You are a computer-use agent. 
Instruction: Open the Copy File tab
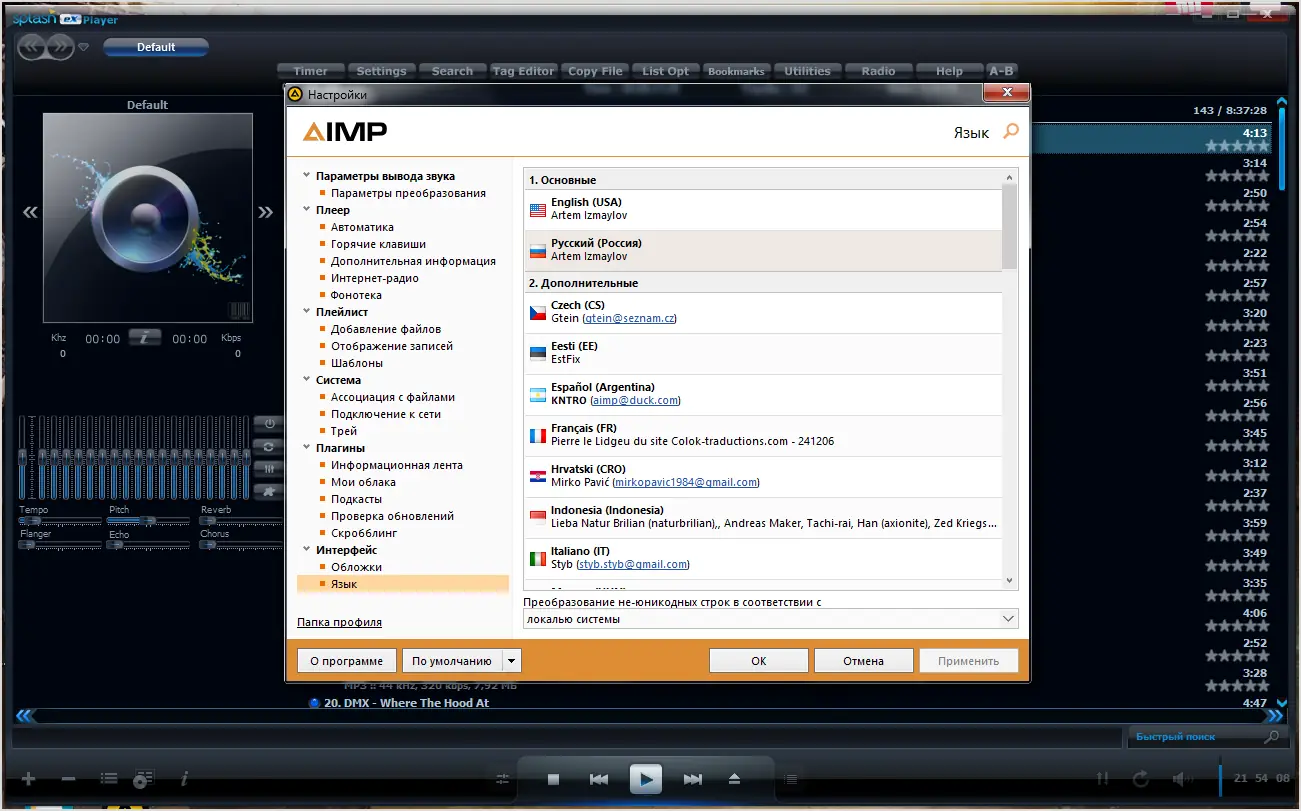point(595,71)
